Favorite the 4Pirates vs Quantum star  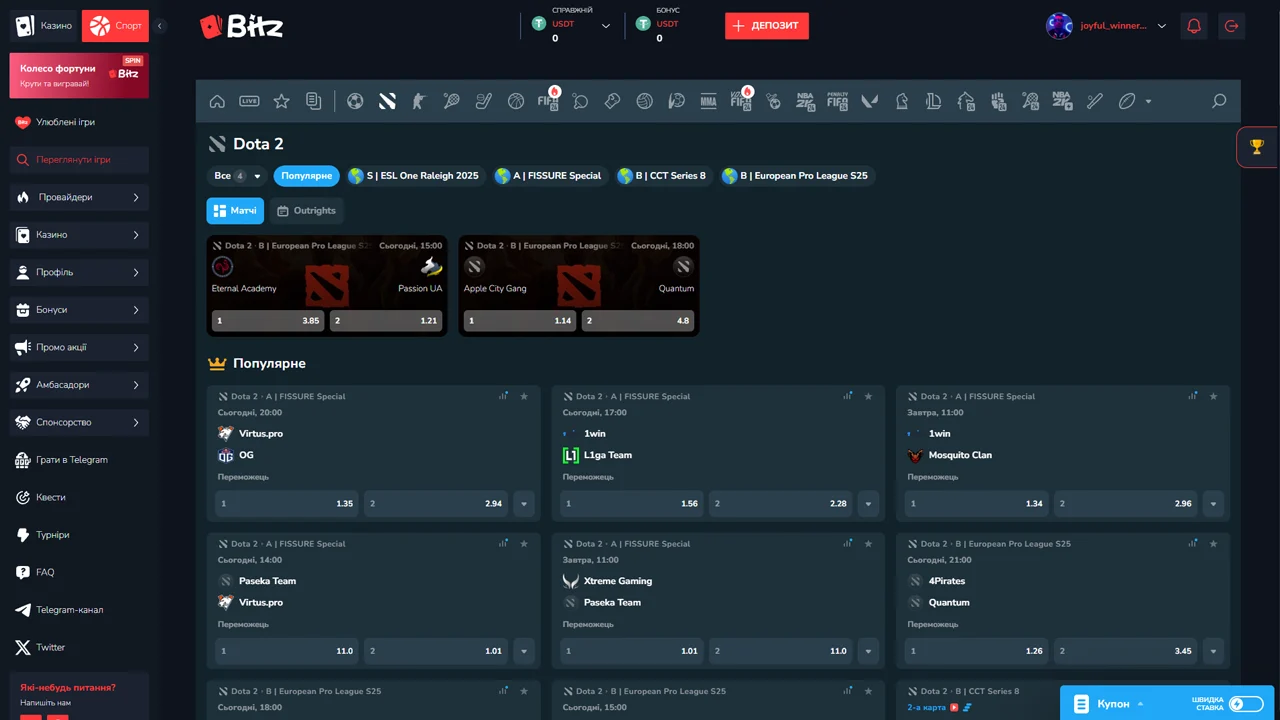click(1214, 544)
